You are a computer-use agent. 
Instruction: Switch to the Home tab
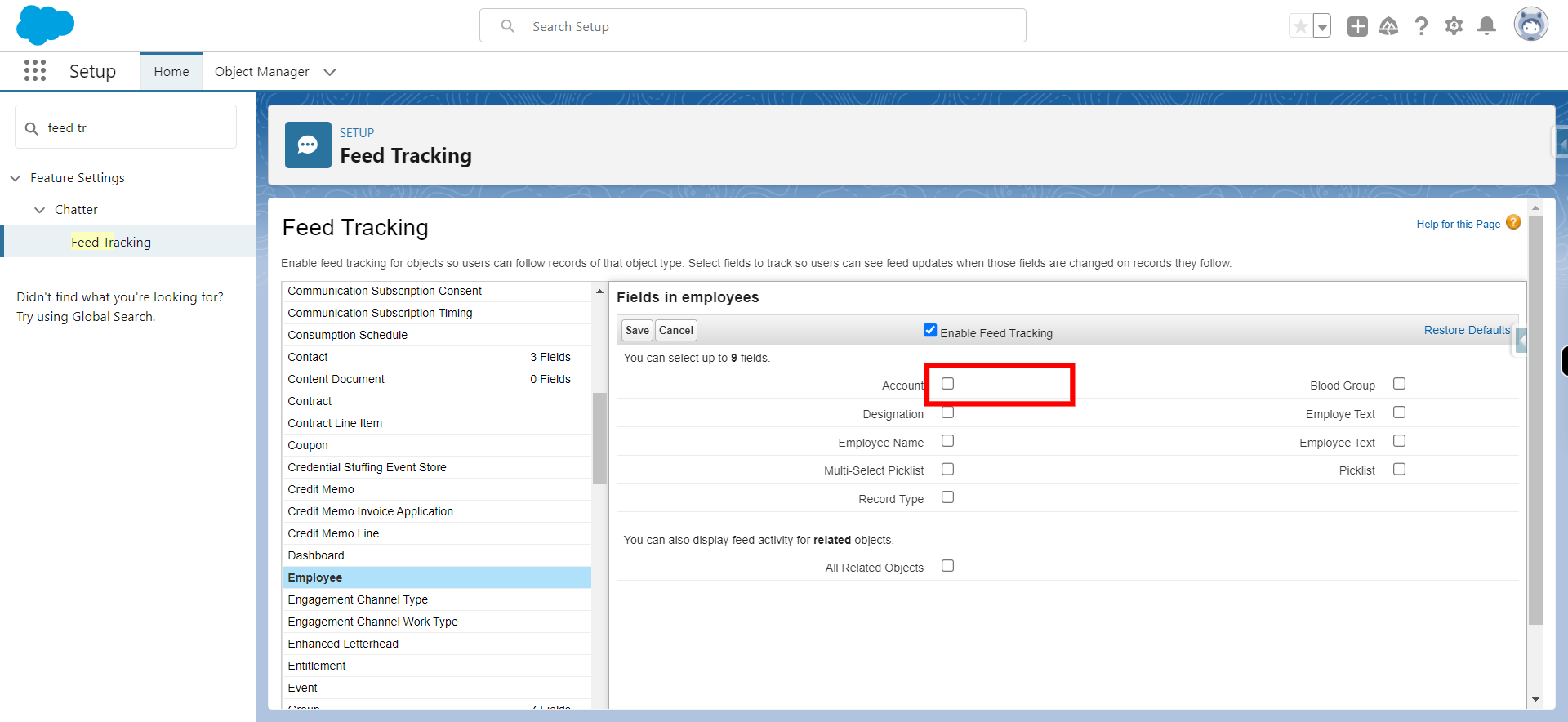click(171, 72)
